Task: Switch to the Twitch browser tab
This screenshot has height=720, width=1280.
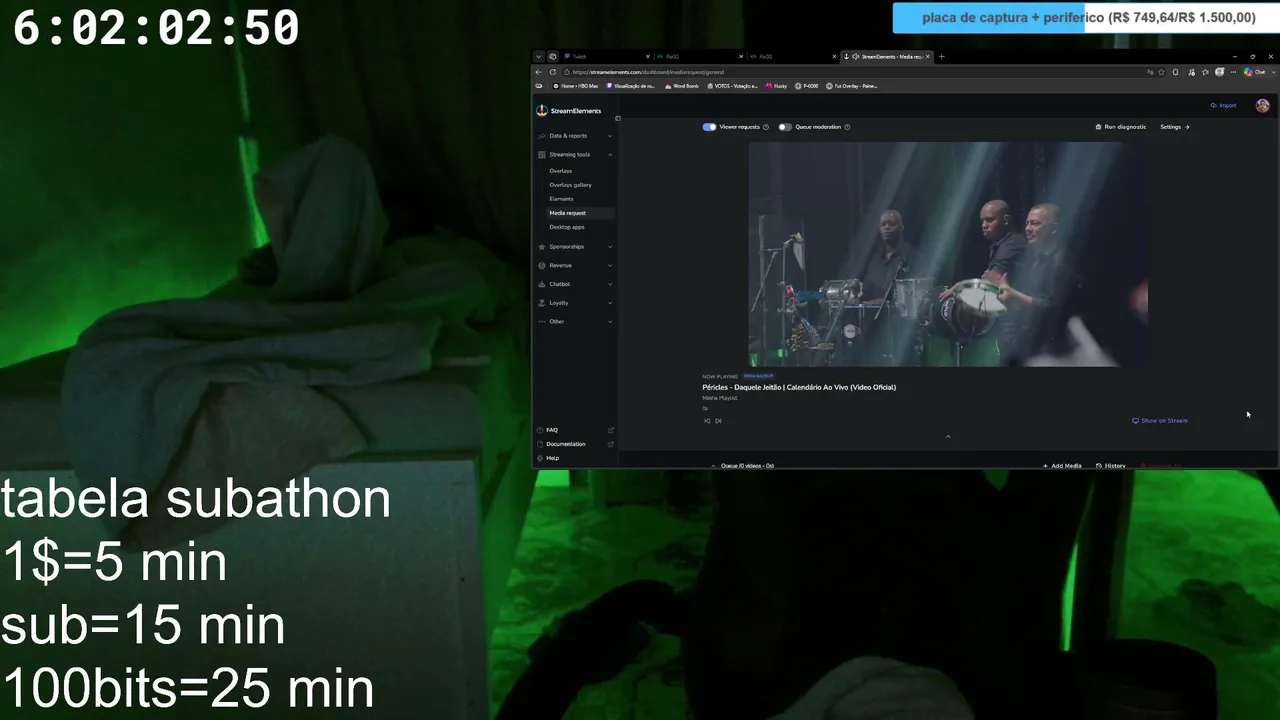Action: click(606, 57)
